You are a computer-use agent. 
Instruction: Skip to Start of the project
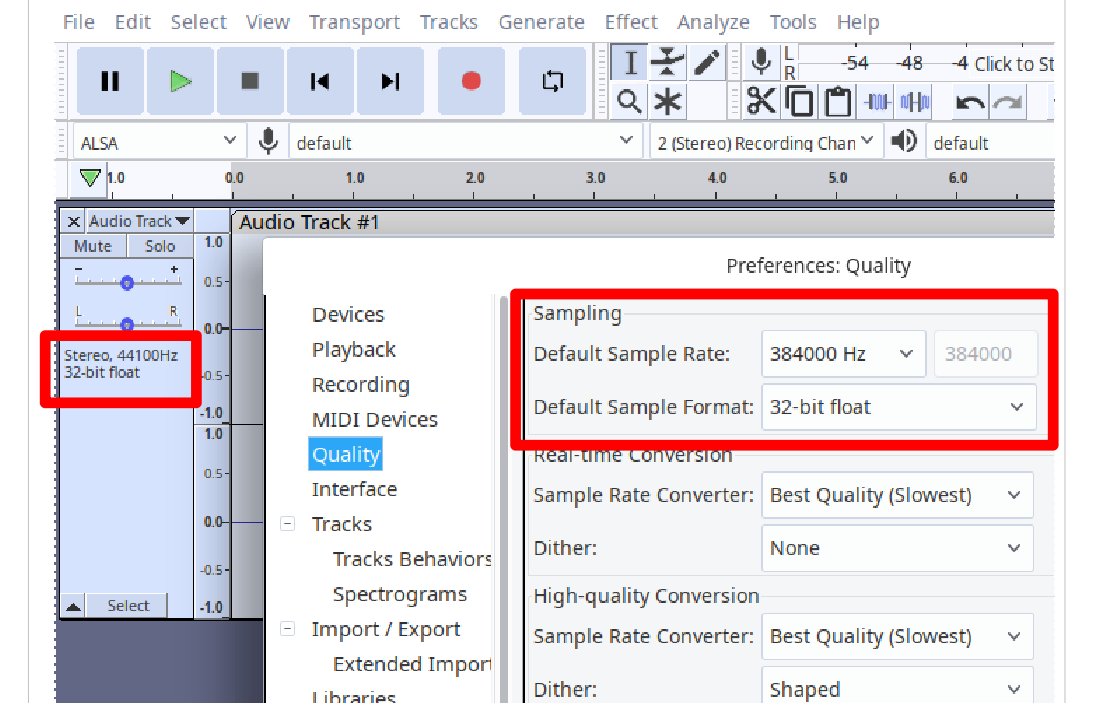pyautogui.click(x=320, y=81)
